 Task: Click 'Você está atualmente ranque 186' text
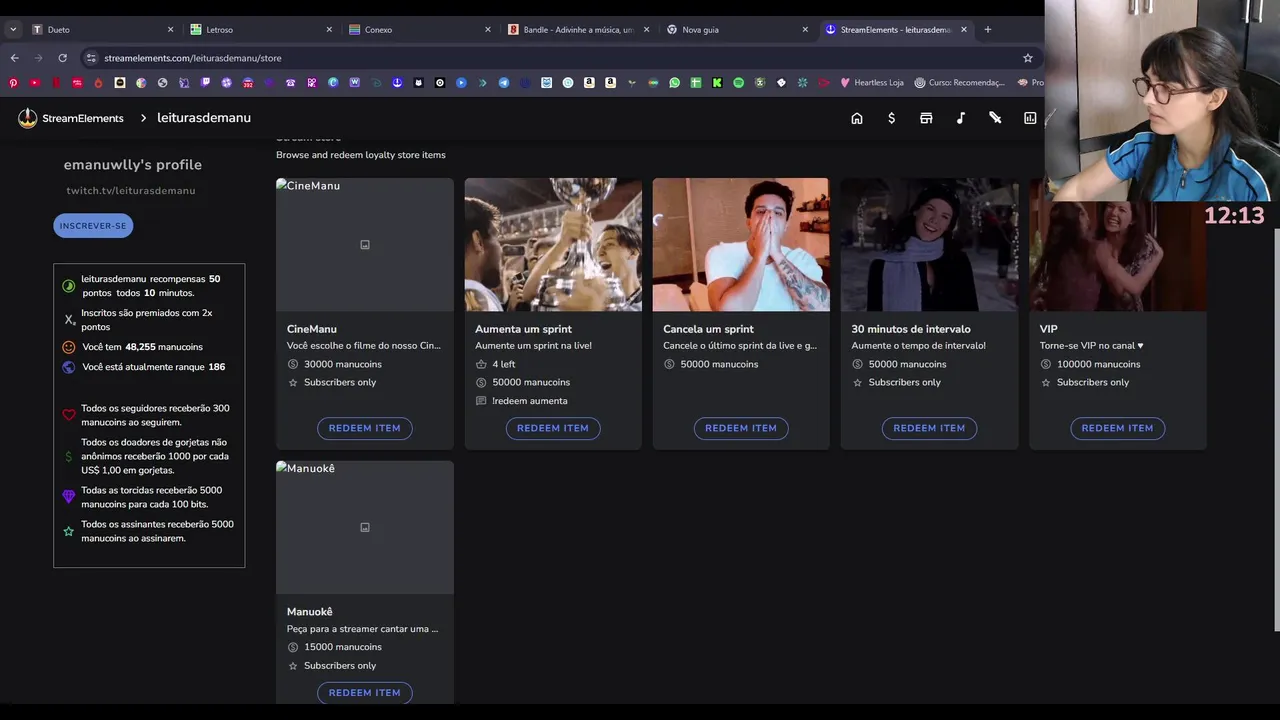(x=154, y=367)
